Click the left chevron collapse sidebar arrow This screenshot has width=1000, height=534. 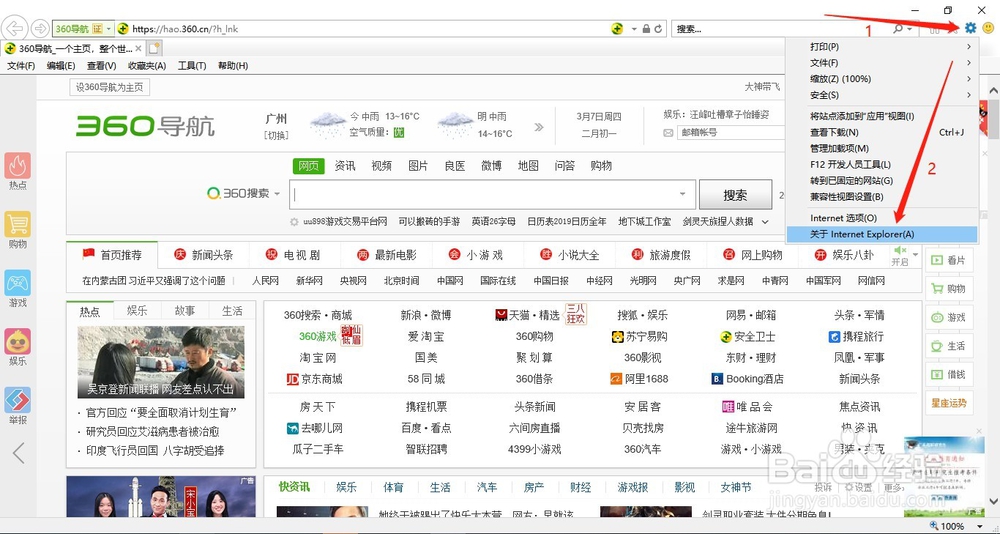point(18,453)
